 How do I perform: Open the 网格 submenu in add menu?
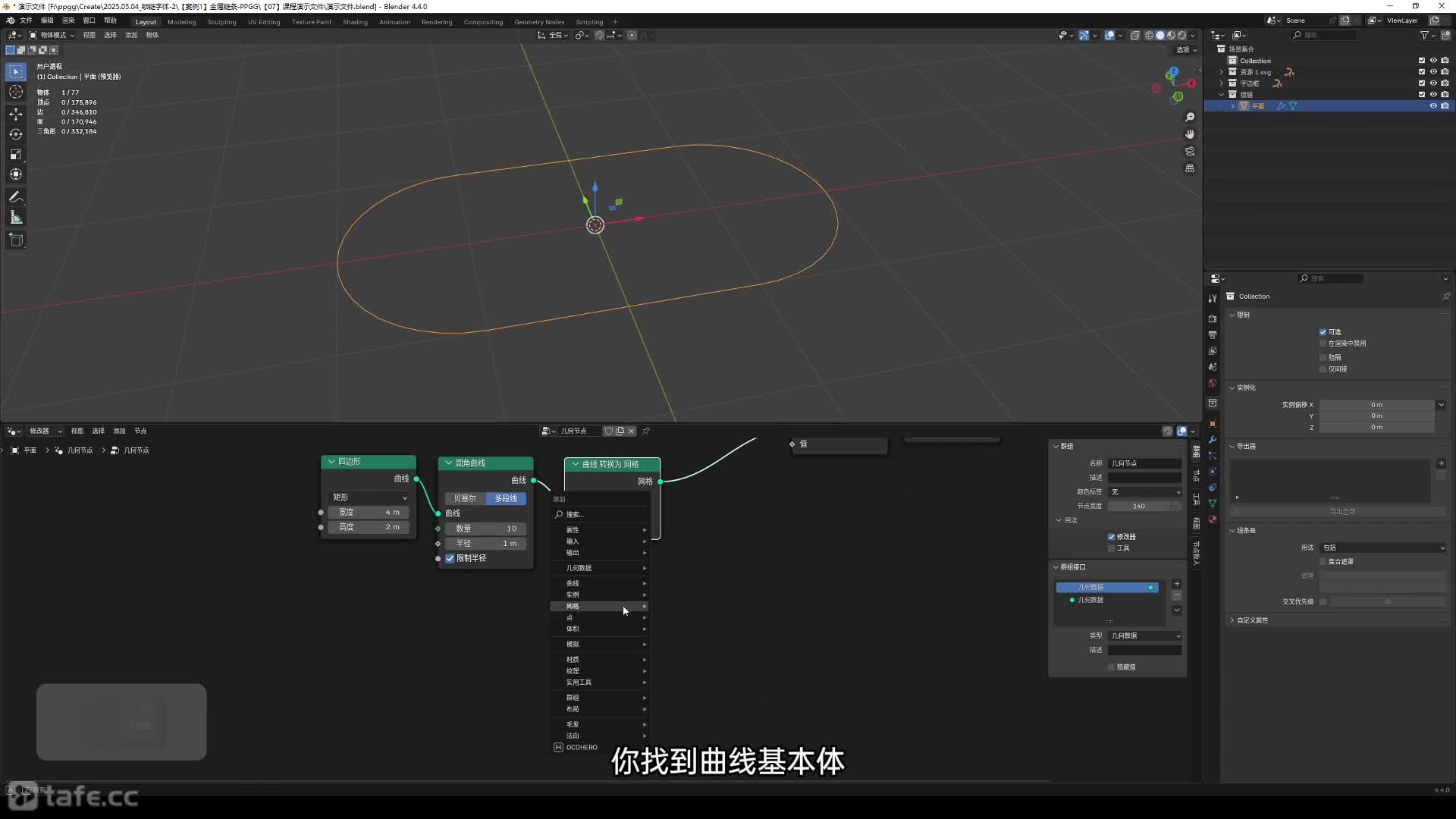[600, 607]
